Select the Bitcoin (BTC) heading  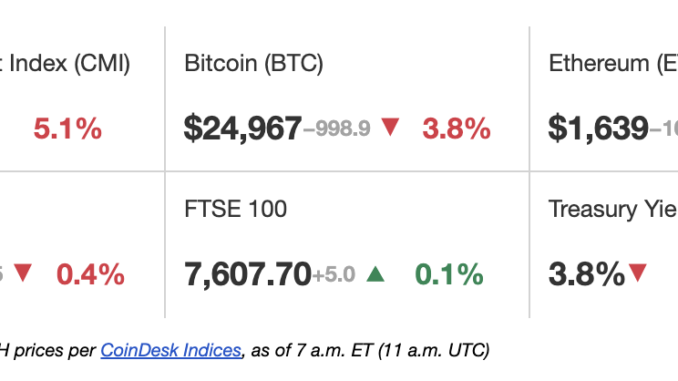(x=254, y=64)
